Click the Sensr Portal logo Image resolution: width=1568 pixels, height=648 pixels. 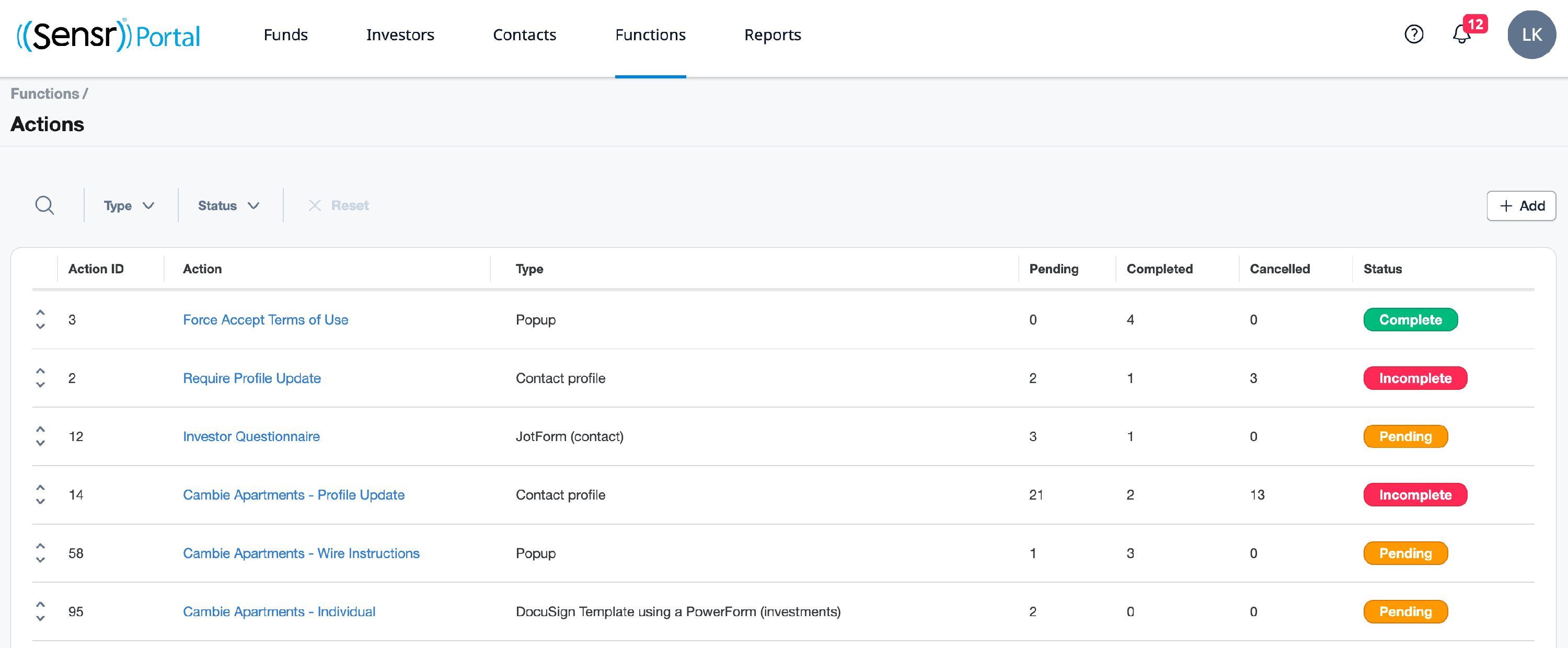tap(108, 36)
